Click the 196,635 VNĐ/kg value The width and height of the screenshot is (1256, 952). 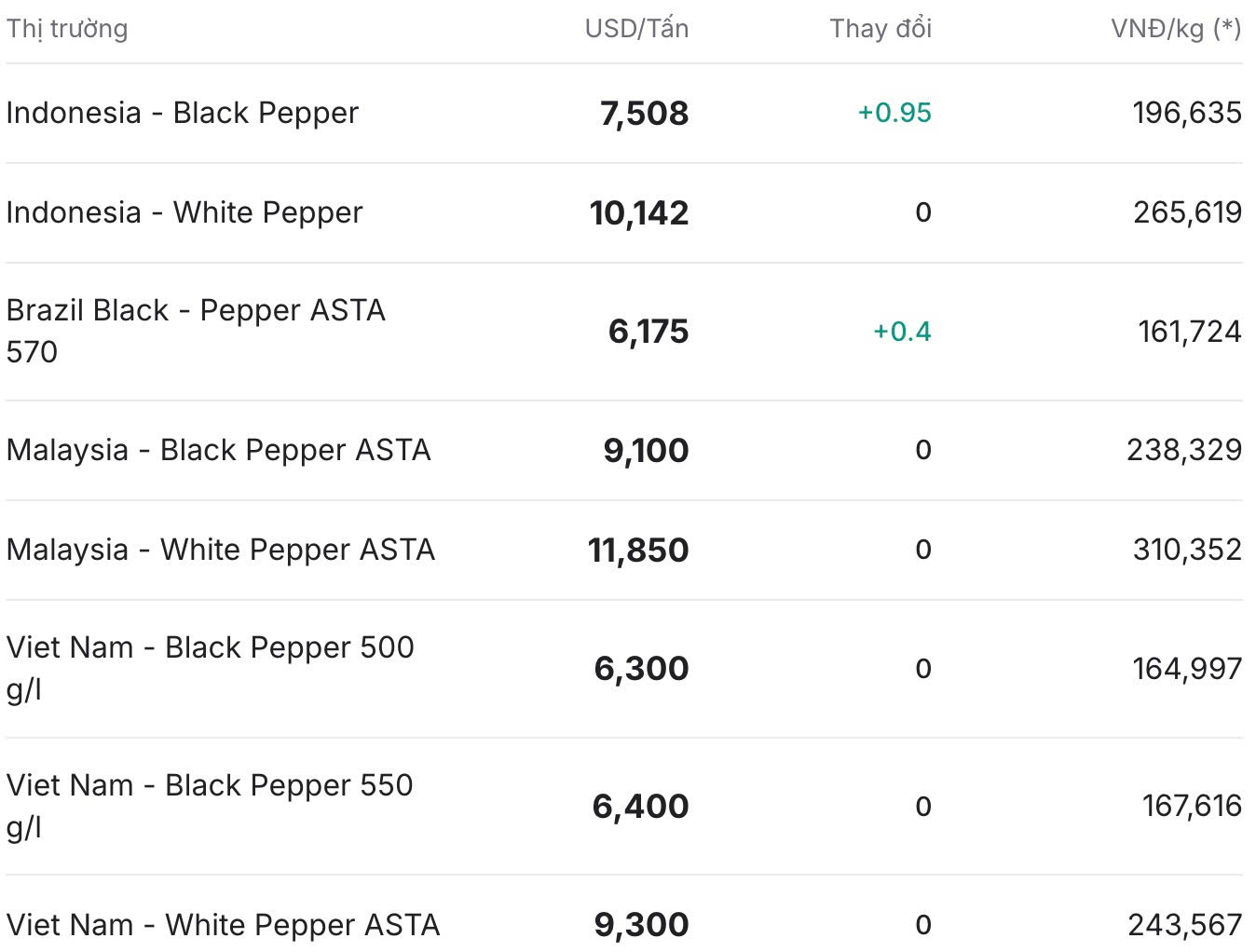pos(1187,113)
